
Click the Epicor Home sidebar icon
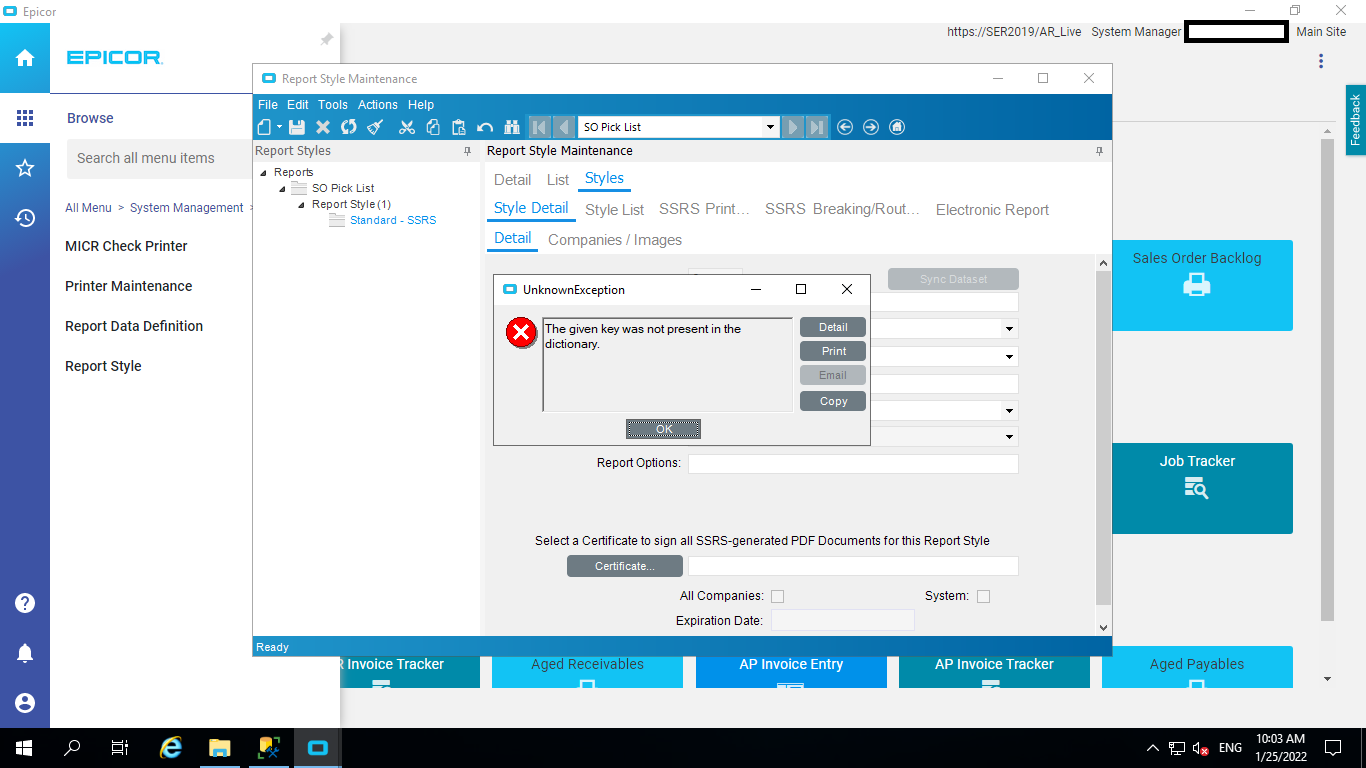tap(25, 58)
